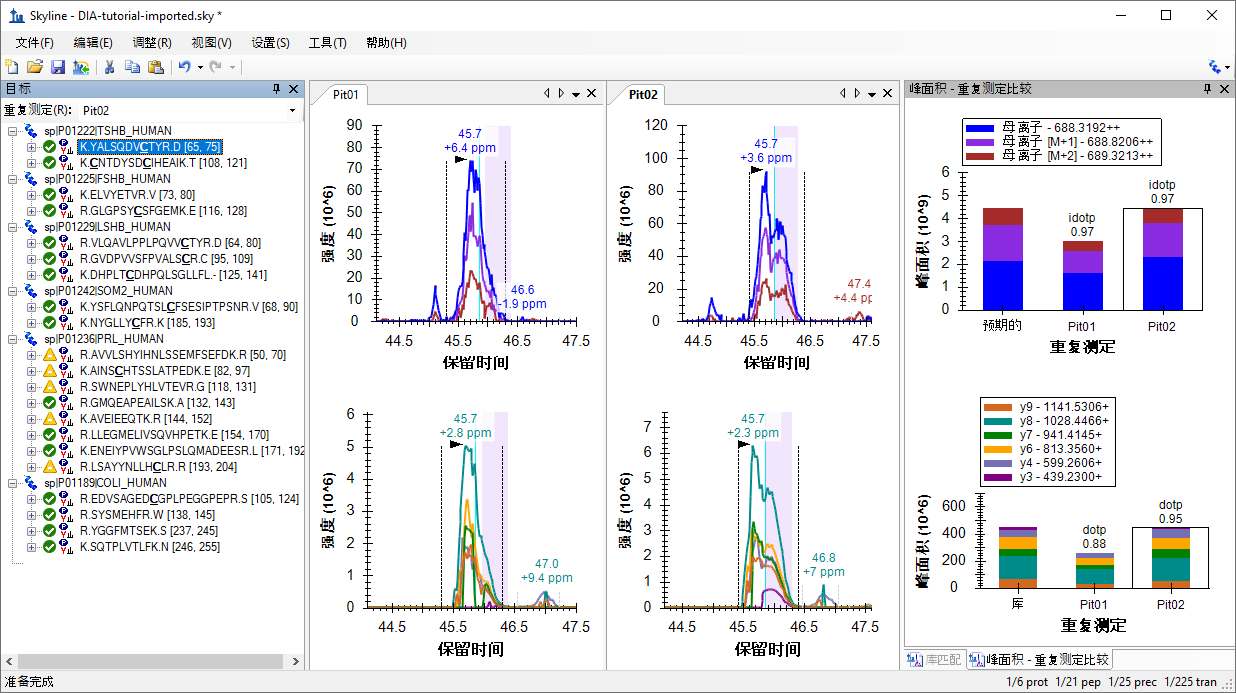Collapse the TSHB_HUMAN protein node
Image resolution: width=1236 pixels, height=693 pixels.
[13, 131]
